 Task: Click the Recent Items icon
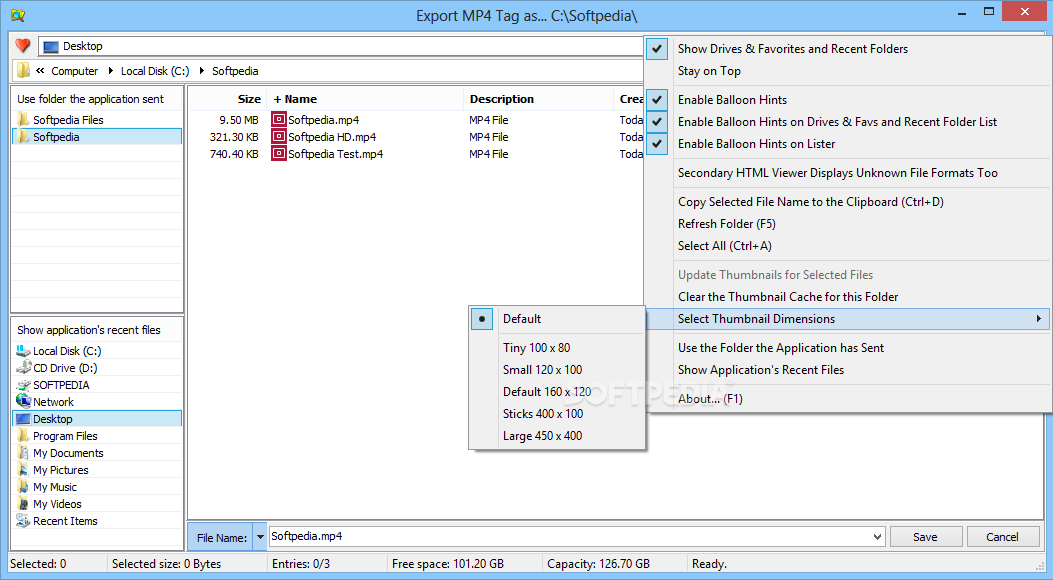click(x=24, y=520)
